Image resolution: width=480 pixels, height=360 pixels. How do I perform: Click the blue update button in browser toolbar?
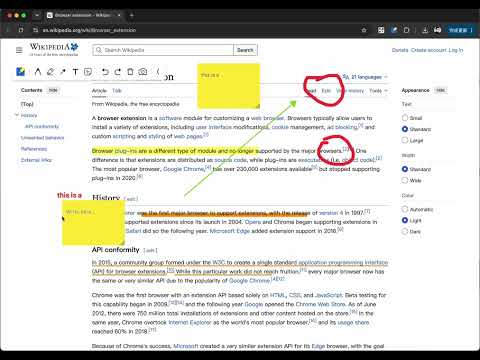click(x=460, y=30)
